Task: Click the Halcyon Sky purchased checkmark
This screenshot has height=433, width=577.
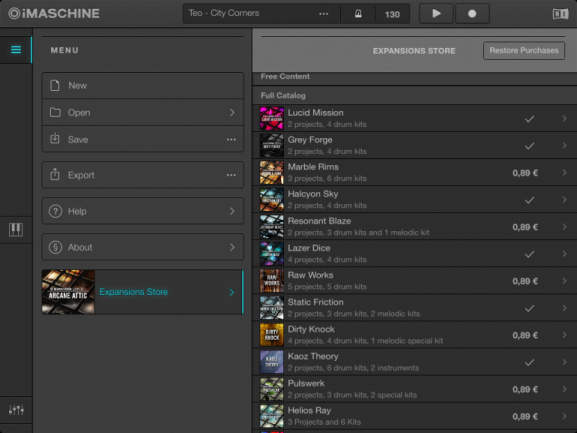Action: coord(530,200)
